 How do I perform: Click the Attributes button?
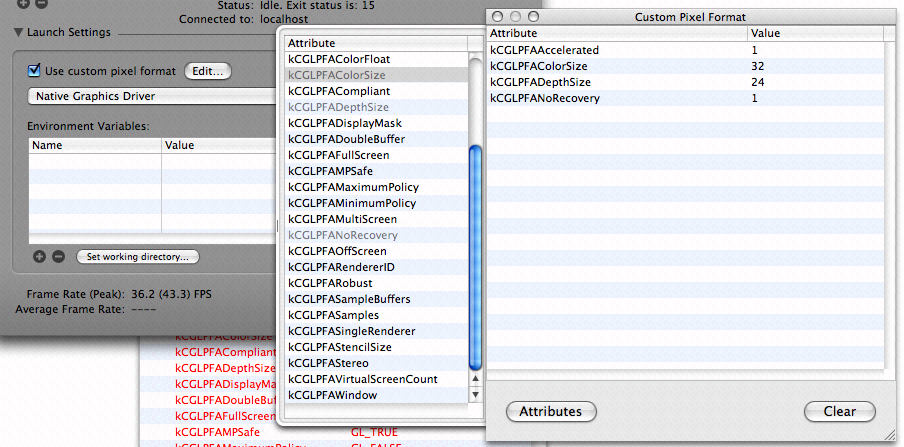[x=551, y=411]
